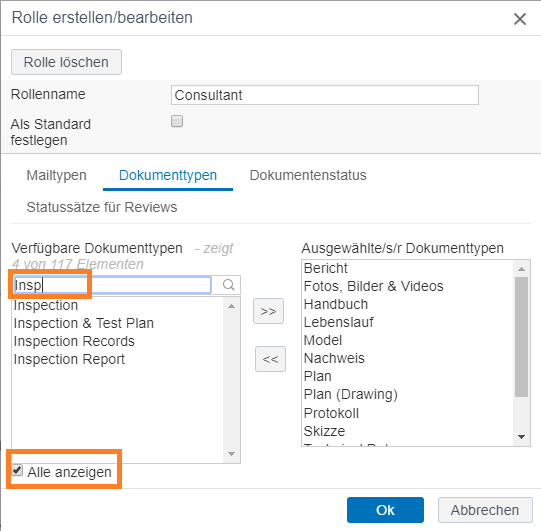Confirm with the Ok button
541x531 pixels.
point(385,510)
